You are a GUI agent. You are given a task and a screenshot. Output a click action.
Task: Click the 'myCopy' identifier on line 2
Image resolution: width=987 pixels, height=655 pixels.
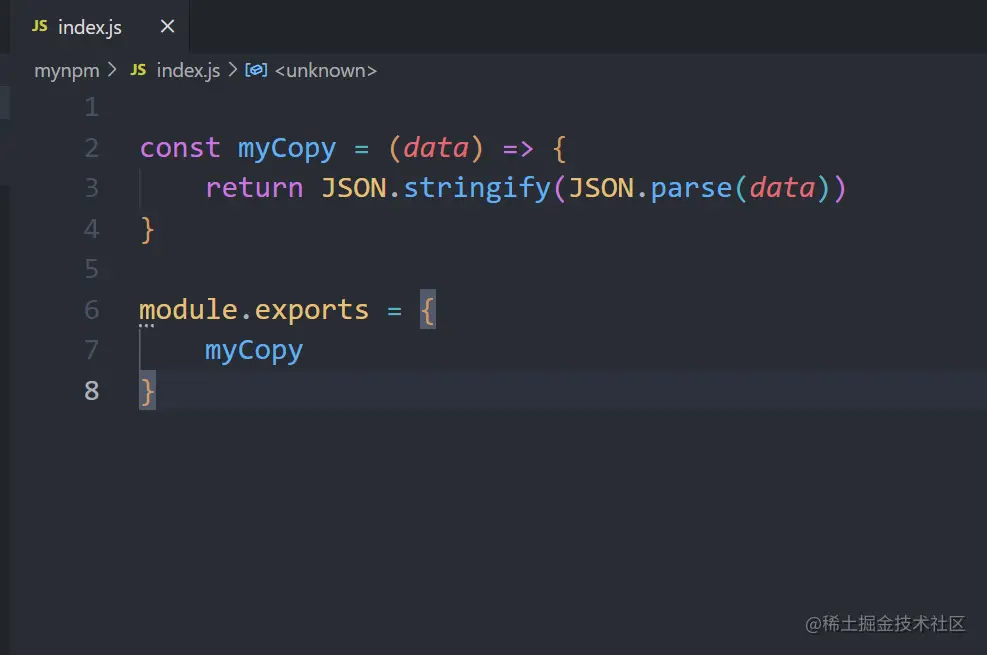pyautogui.click(x=287, y=150)
